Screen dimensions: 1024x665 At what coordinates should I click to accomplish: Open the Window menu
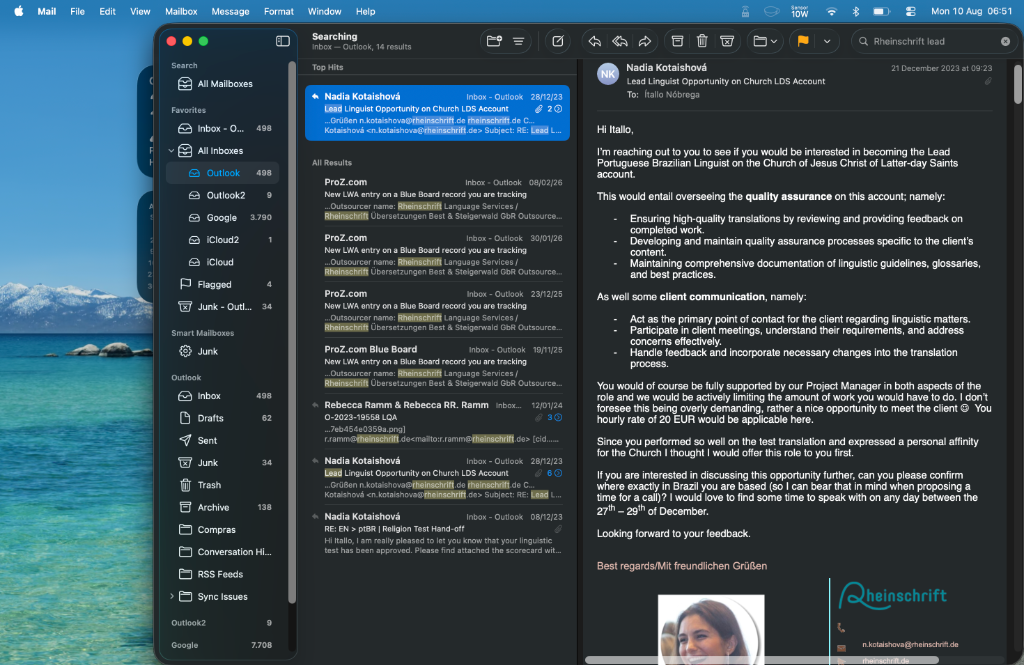click(324, 11)
